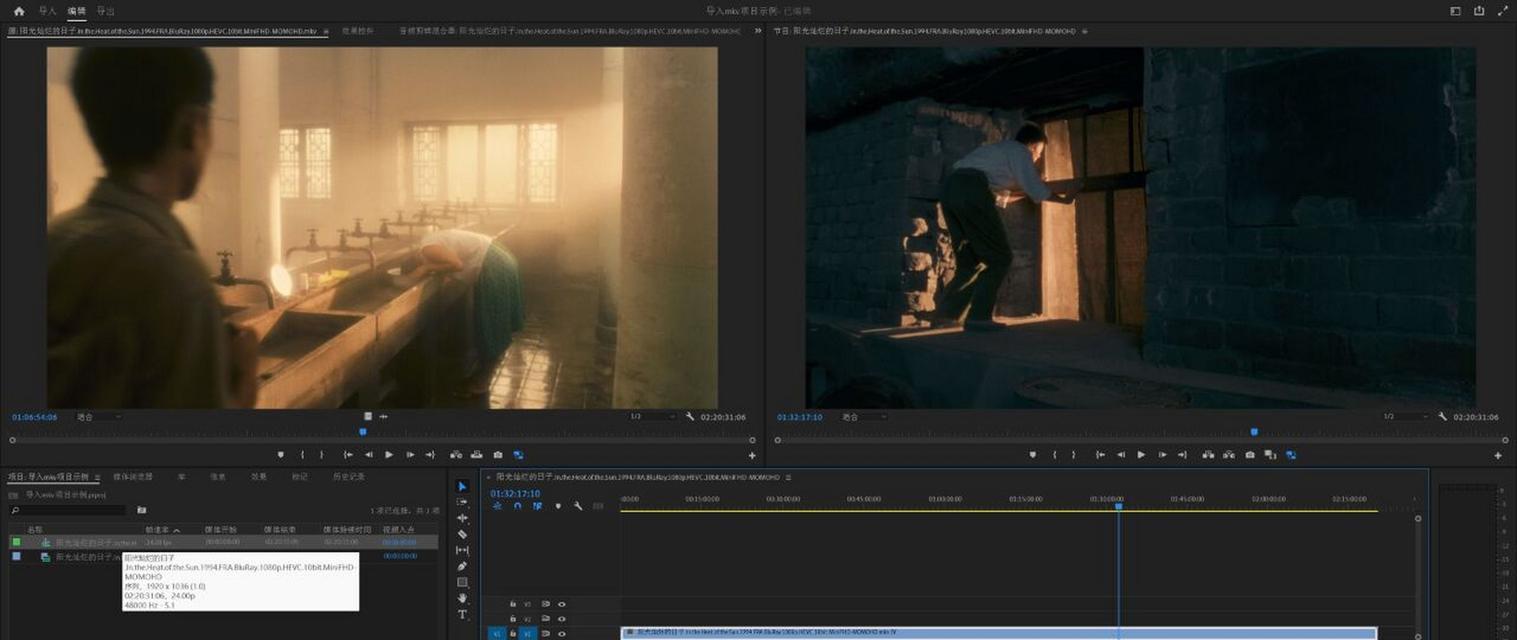The width and height of the screenshot is (1517, 640).
Task: Click Overwrite button in Source monitor
Action: click(x=477, y=454)
